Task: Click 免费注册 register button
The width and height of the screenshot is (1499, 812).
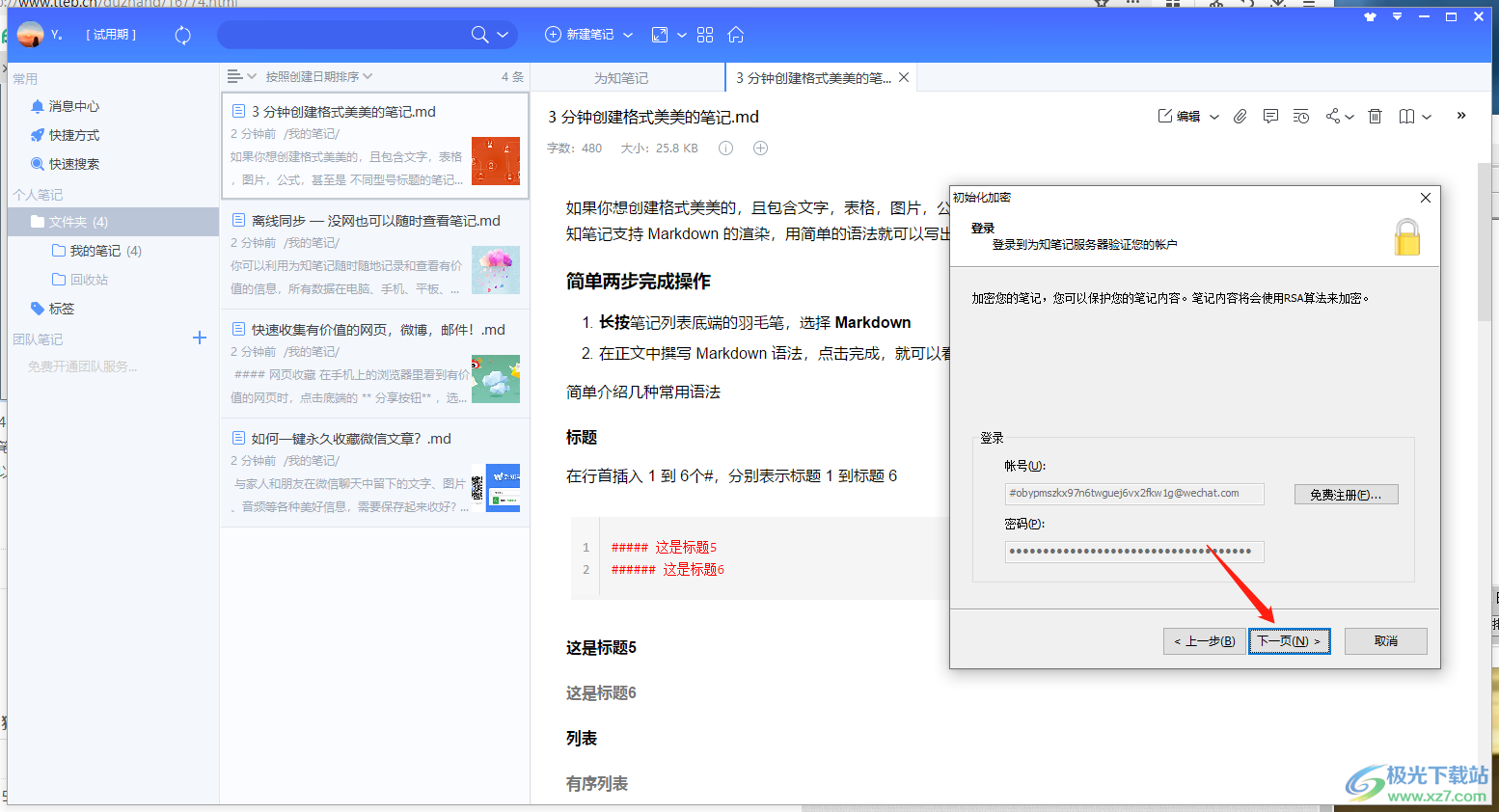Action: 1346,494
